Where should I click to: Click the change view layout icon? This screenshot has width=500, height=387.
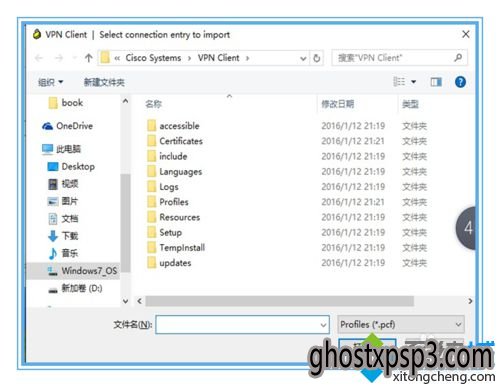(399, 82)
